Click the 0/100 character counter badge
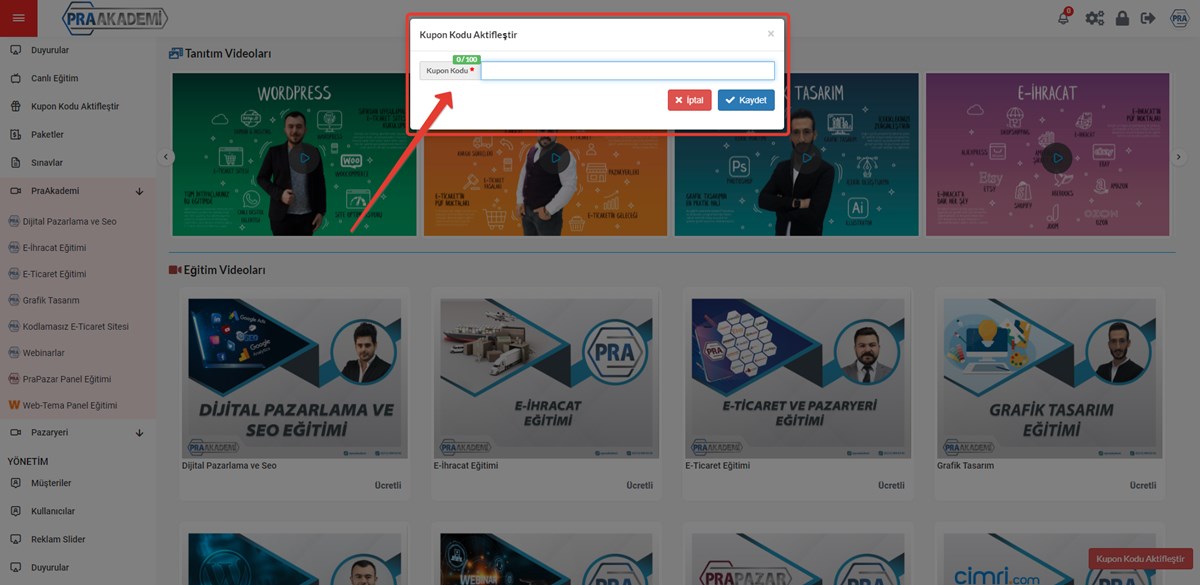1200x585 pixels. pos(466,59)
